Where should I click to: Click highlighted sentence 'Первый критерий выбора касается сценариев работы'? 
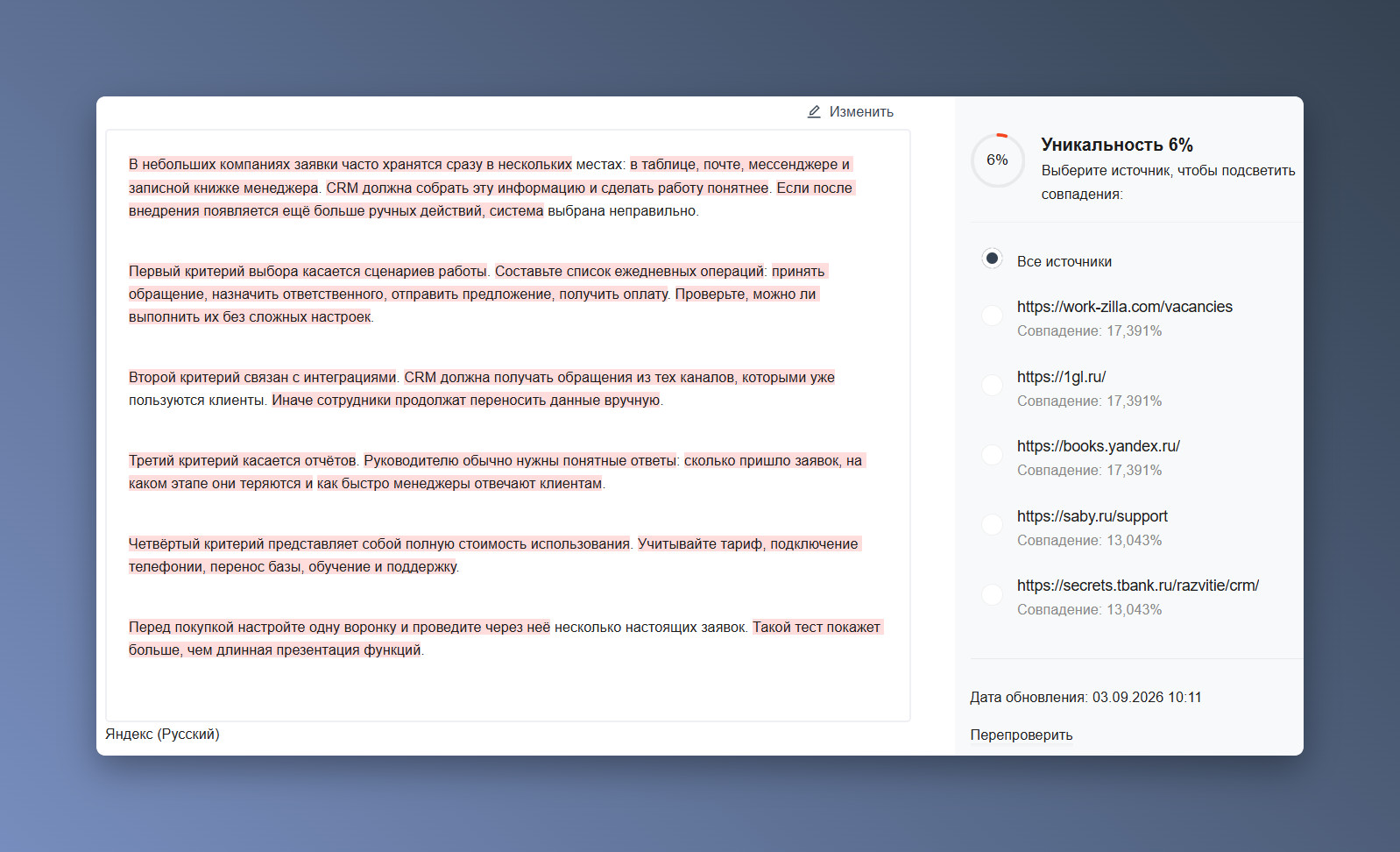click(308, 271)
